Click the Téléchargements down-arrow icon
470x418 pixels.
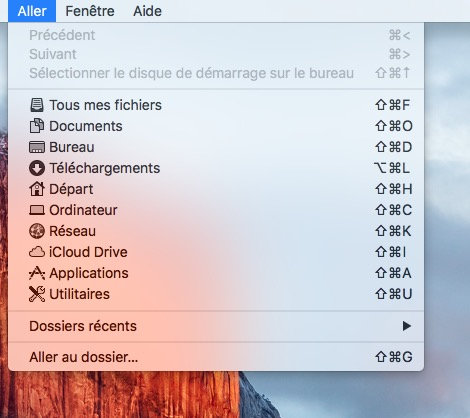pos(37,168)
